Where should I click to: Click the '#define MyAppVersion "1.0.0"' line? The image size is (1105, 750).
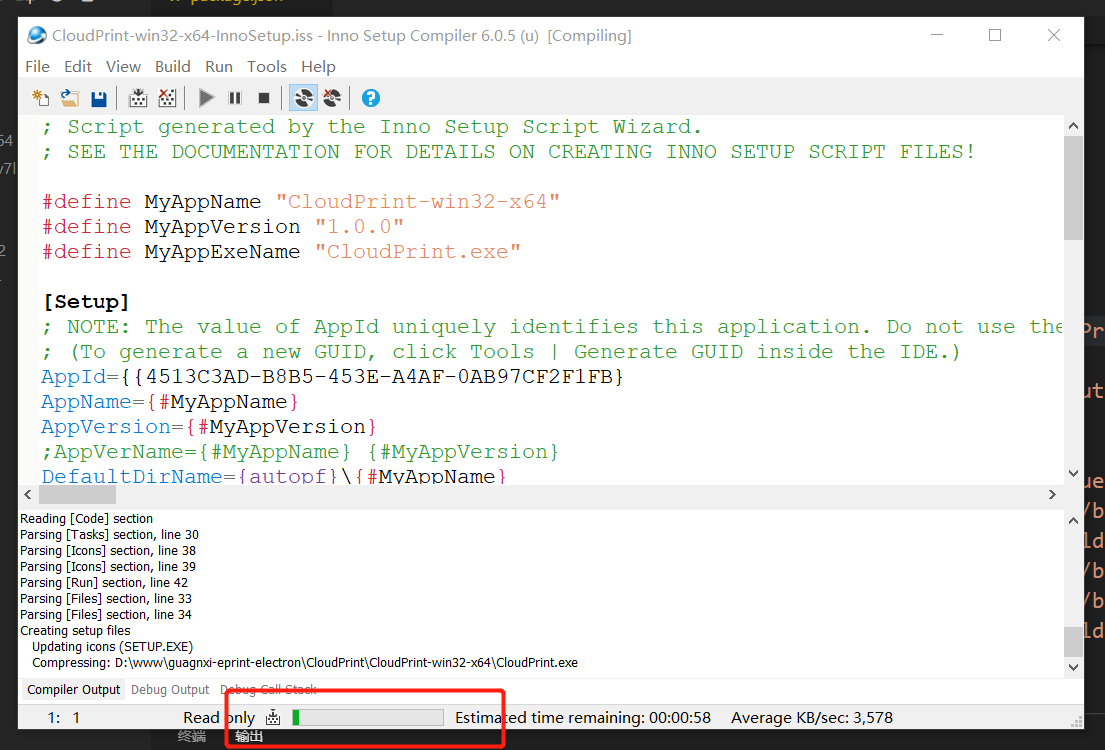pos(223,227)
